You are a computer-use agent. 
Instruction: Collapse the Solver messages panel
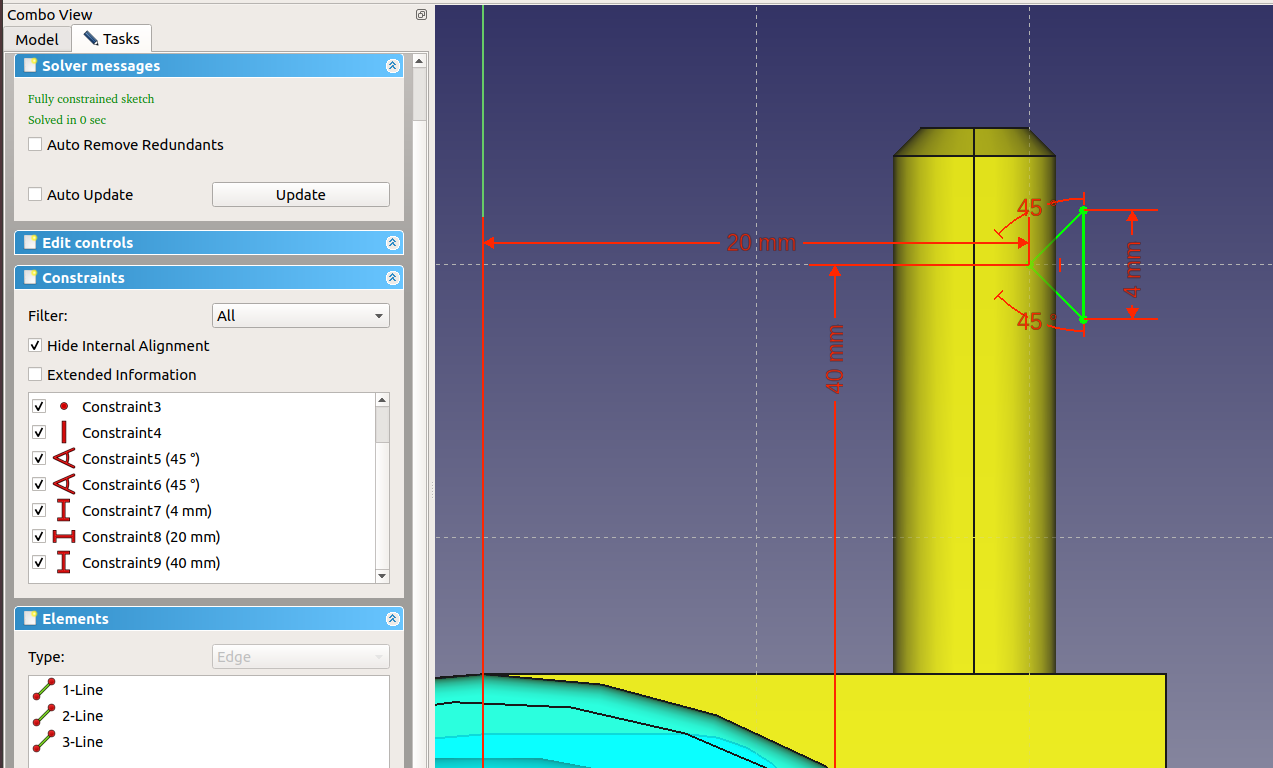392,66
